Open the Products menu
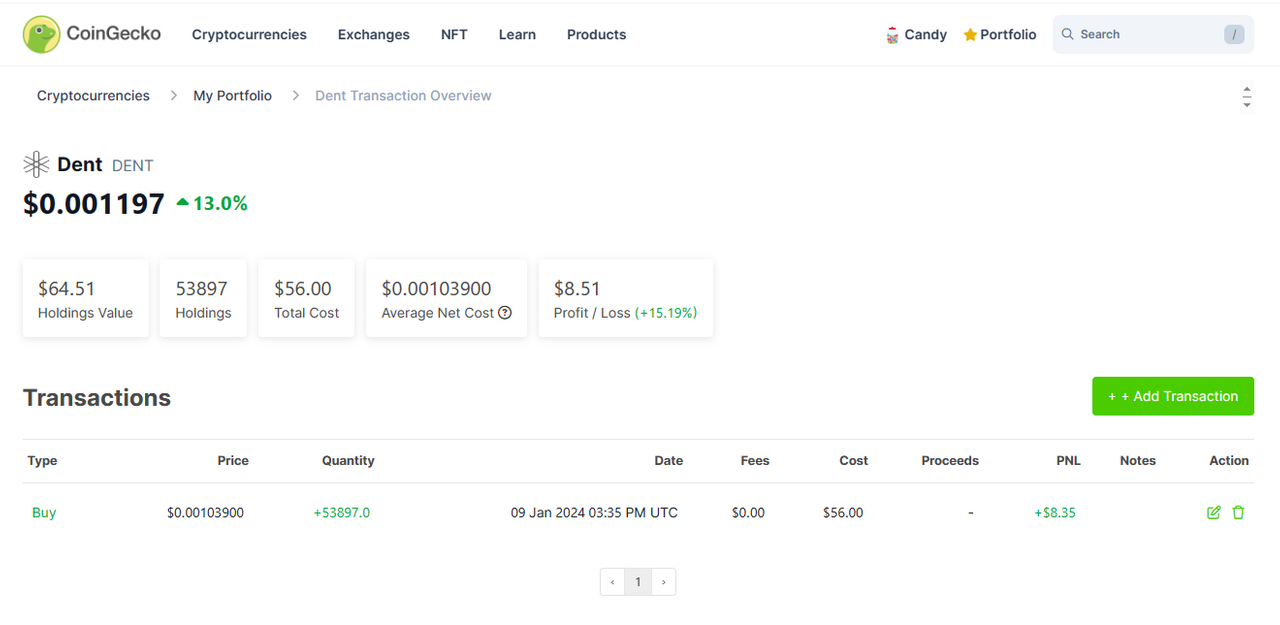The width and height of the screenshot is (1280, 625). [596, 34]
